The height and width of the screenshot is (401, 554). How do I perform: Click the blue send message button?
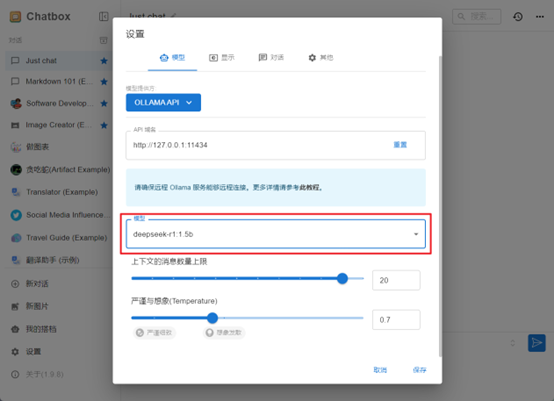537,343
